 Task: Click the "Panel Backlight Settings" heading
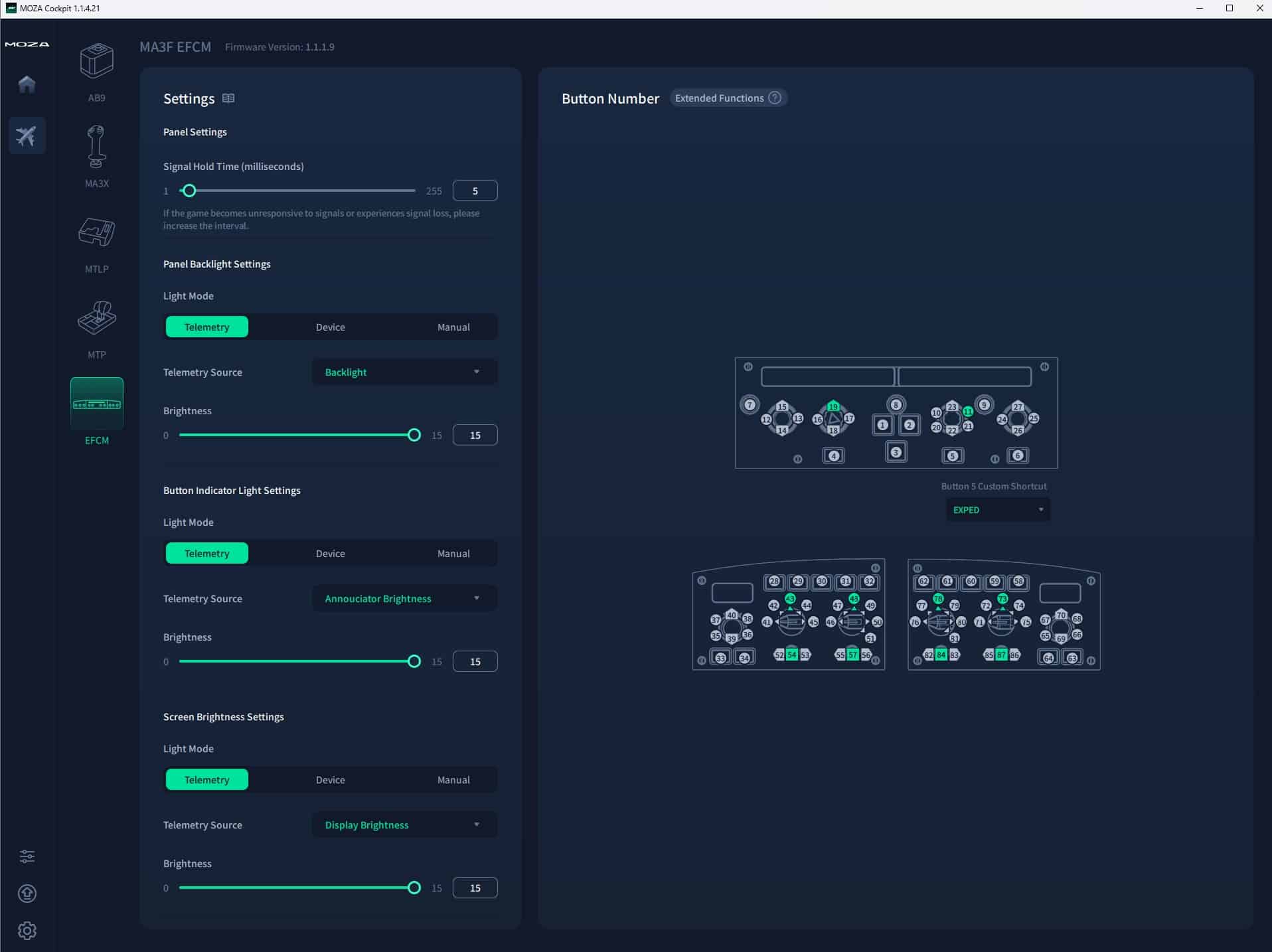(x=217, y=264)
